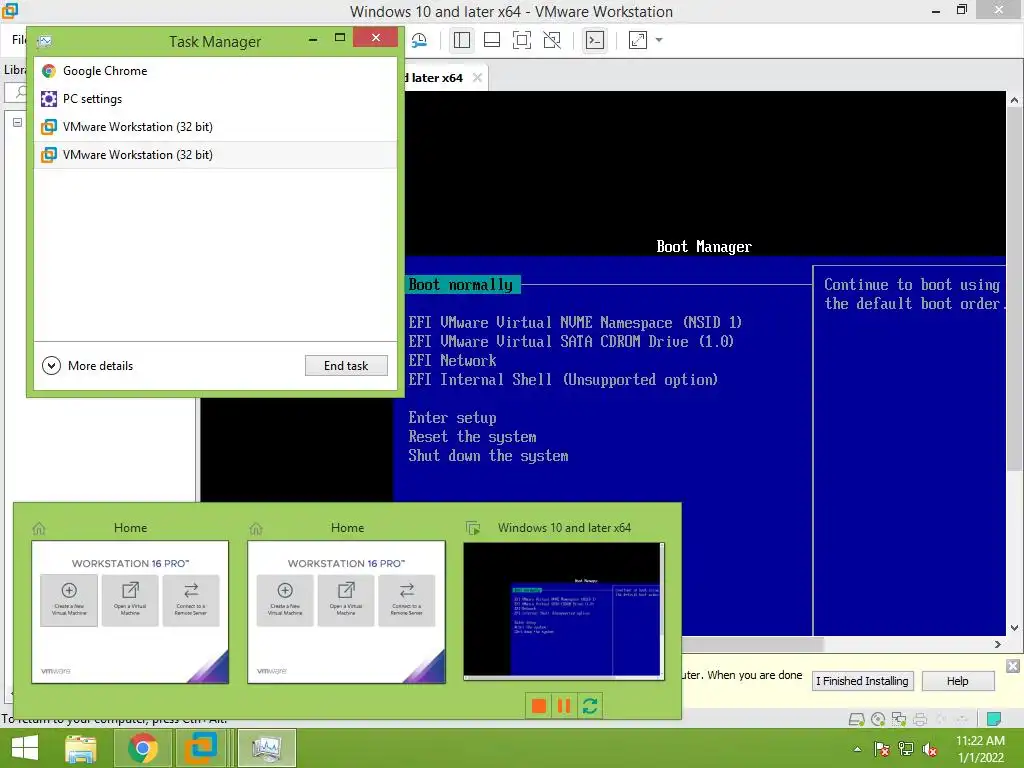Screen dimensions: 1024x768
Task: Open Google Chrome from the taskbar
Action: click(x=142, y=748)
